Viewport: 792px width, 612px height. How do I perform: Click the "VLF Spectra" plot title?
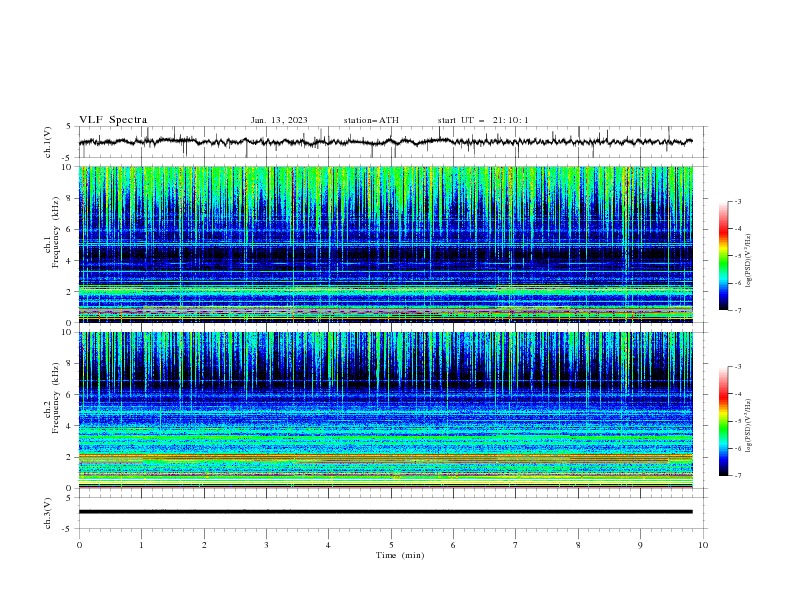pos(113,120)
